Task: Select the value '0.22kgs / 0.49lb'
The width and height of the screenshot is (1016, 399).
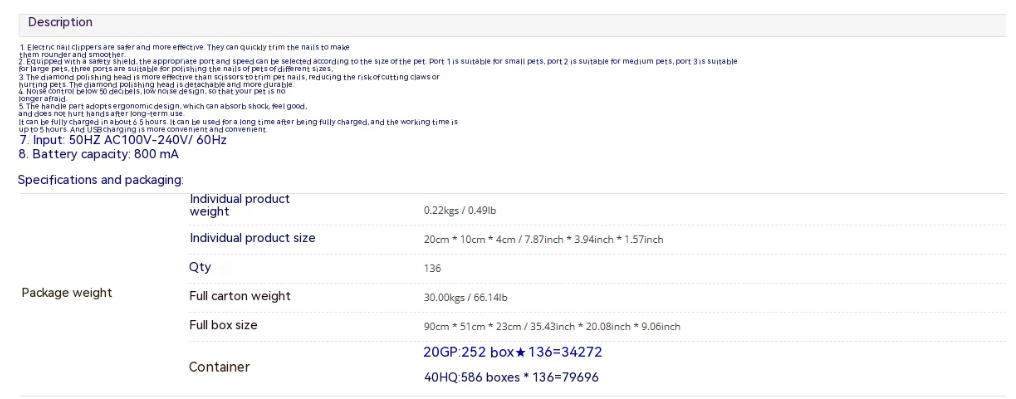Action: pyautogui.click(x=460, y=211)
